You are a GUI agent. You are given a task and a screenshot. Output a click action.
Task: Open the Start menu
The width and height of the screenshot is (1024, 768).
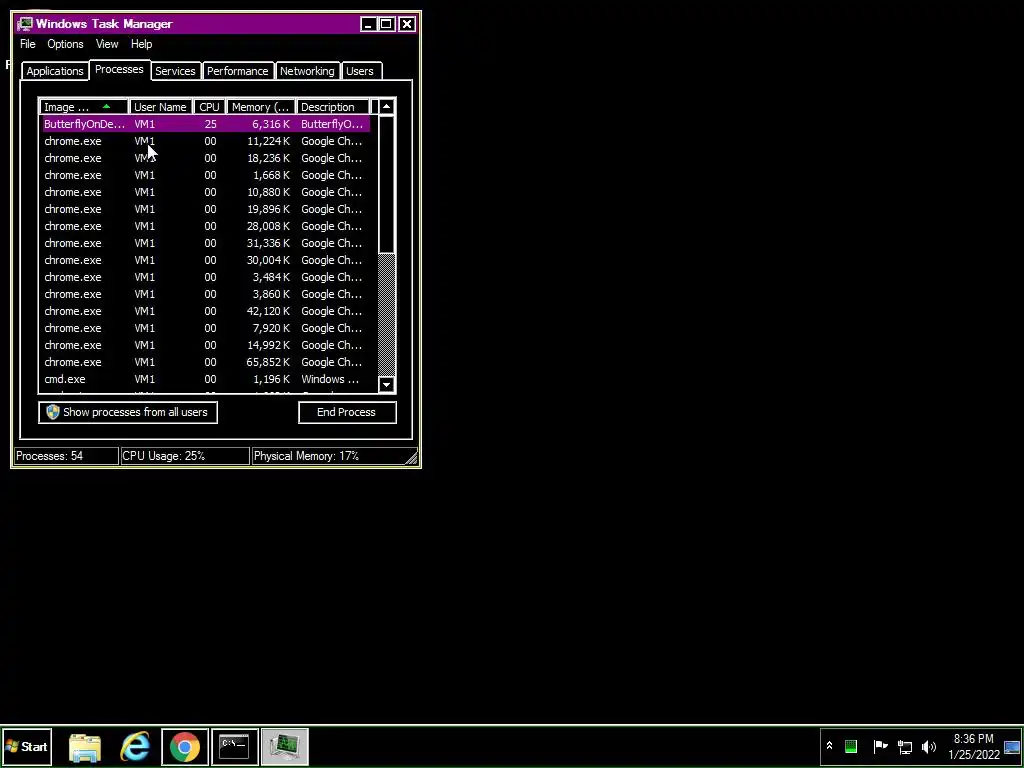pyautogui.click(x=26, y=746)
